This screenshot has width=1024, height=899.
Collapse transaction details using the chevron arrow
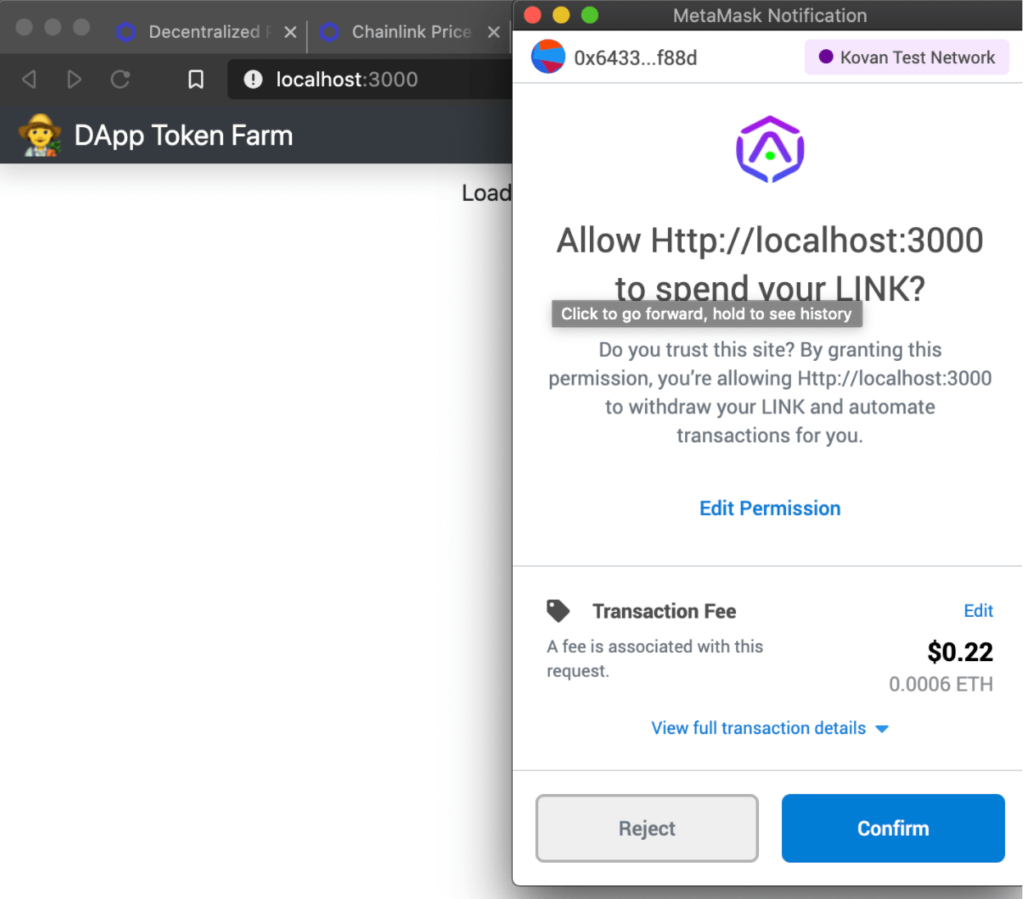(882, 729)
